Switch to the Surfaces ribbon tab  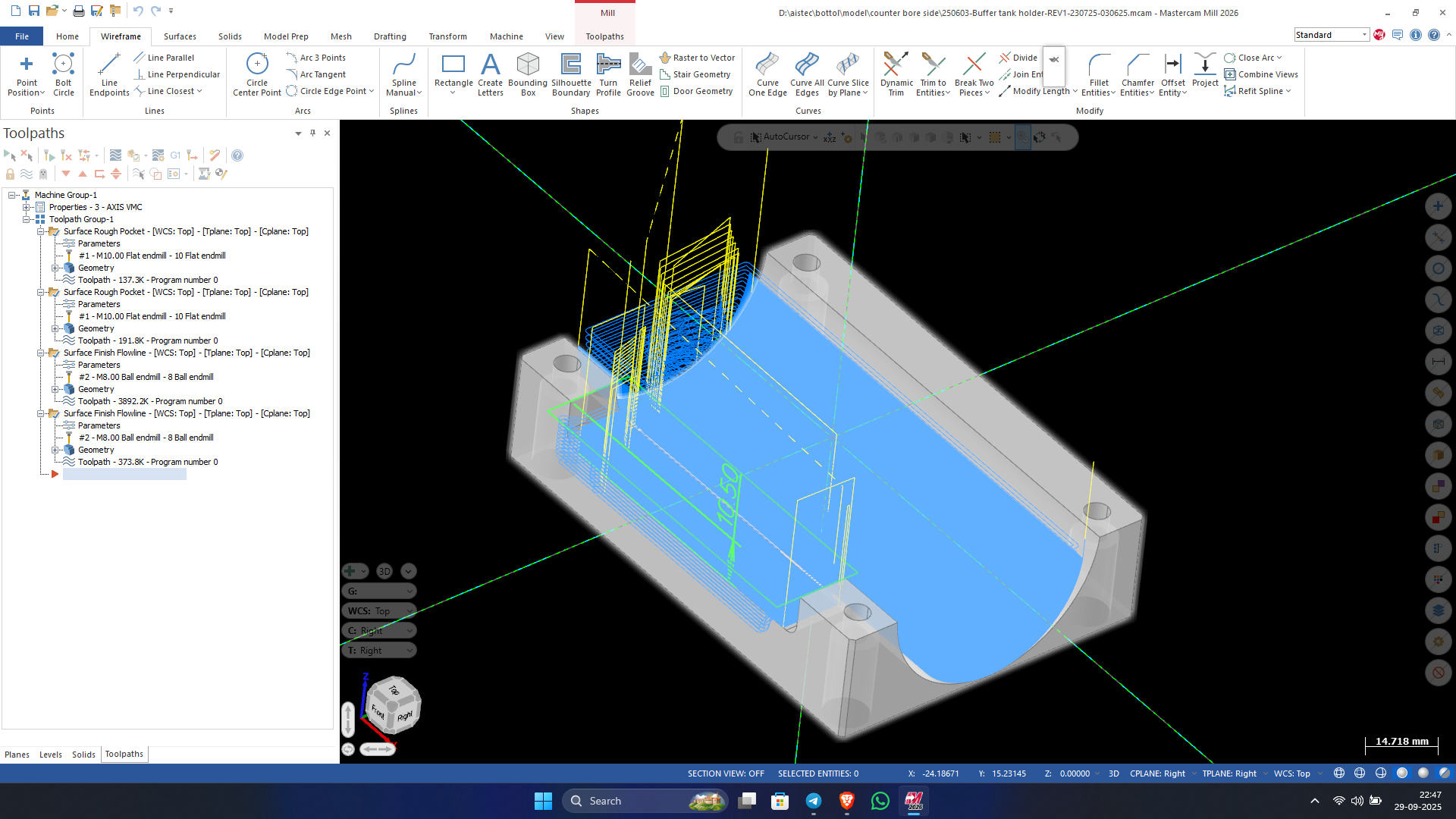click(180, 36)
